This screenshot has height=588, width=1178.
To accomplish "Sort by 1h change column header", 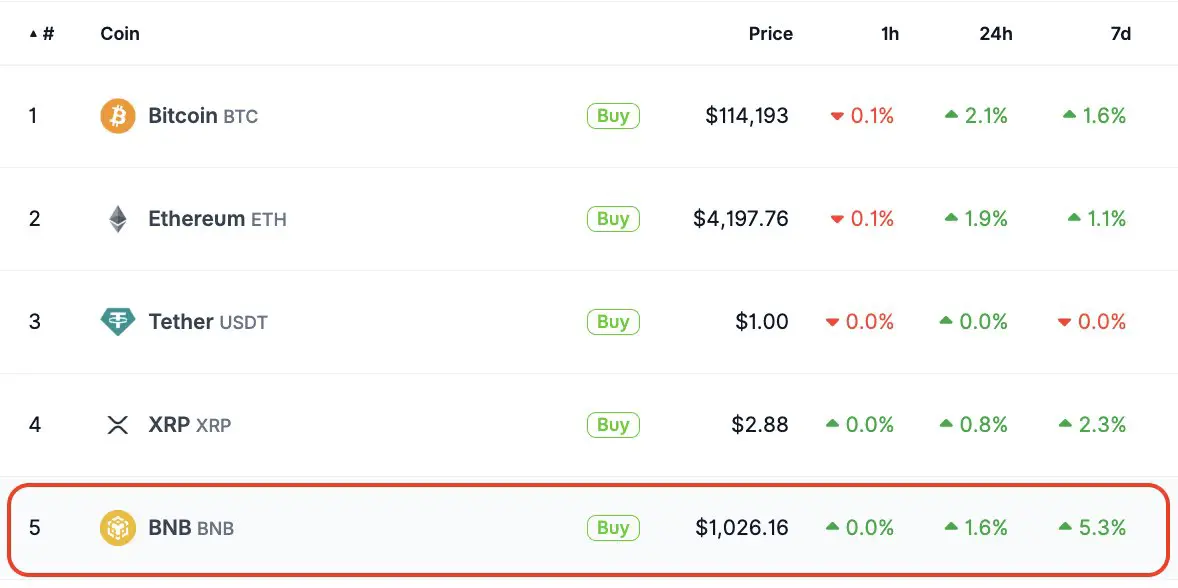I will [890, 34].
